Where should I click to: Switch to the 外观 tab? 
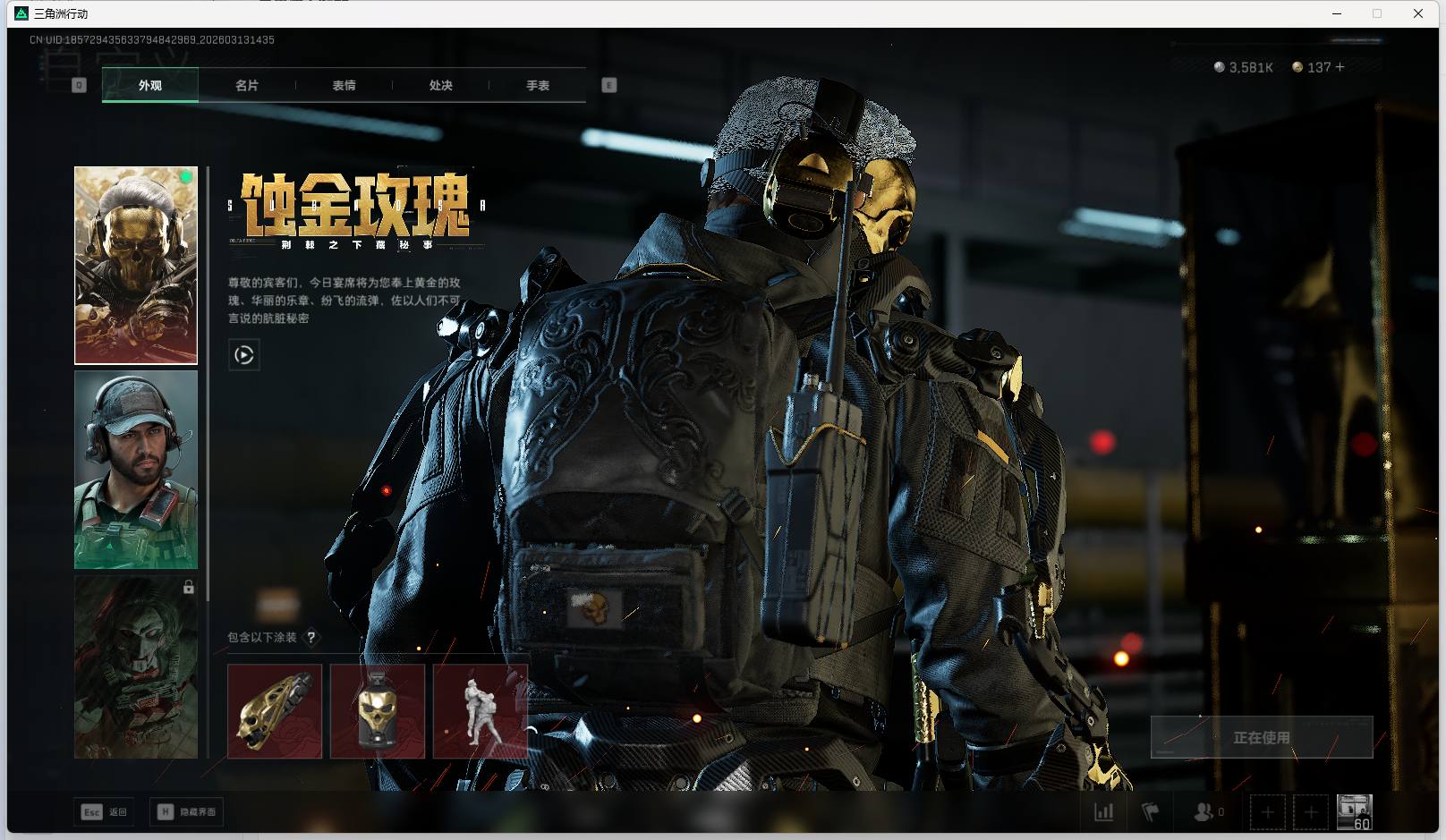pyautogui.click(x=150, y=85)
